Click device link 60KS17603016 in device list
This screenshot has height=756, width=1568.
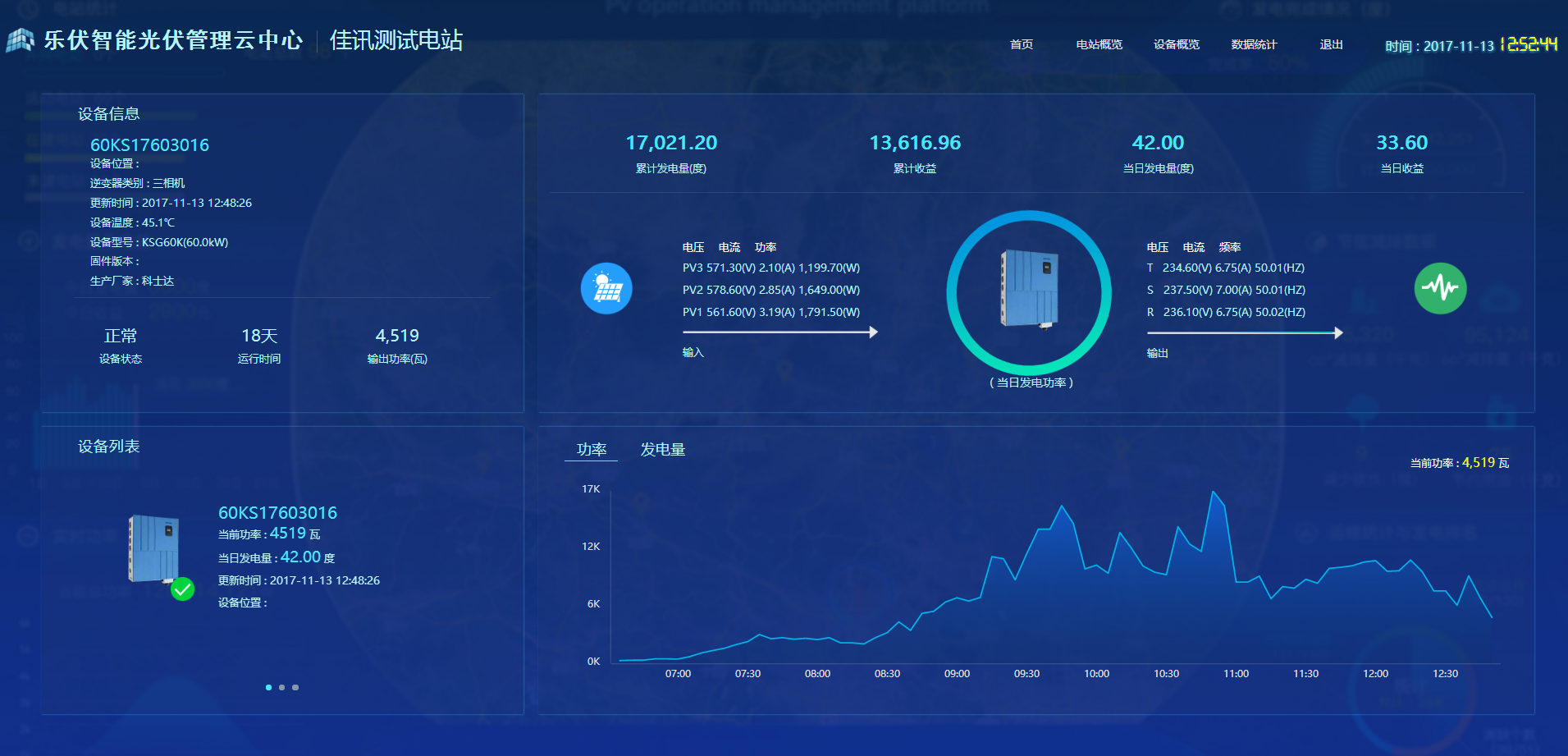277,513
